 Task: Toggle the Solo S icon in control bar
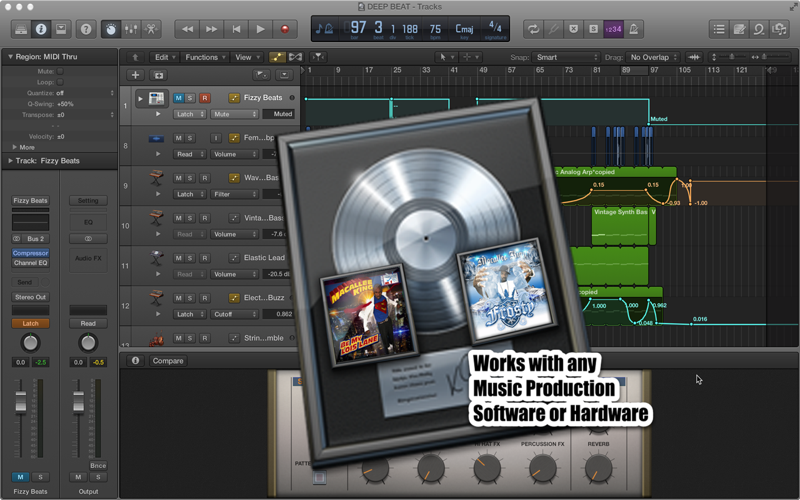coord(593,29)
